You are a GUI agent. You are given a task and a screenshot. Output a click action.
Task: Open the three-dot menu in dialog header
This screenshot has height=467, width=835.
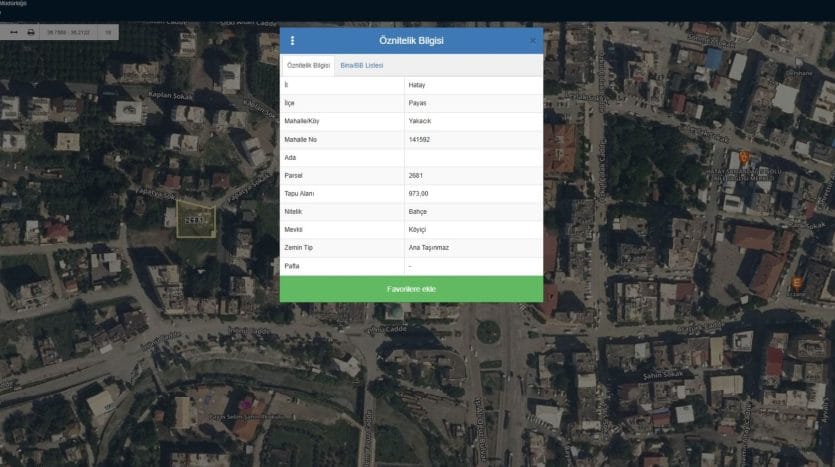[x=292, y=41]
